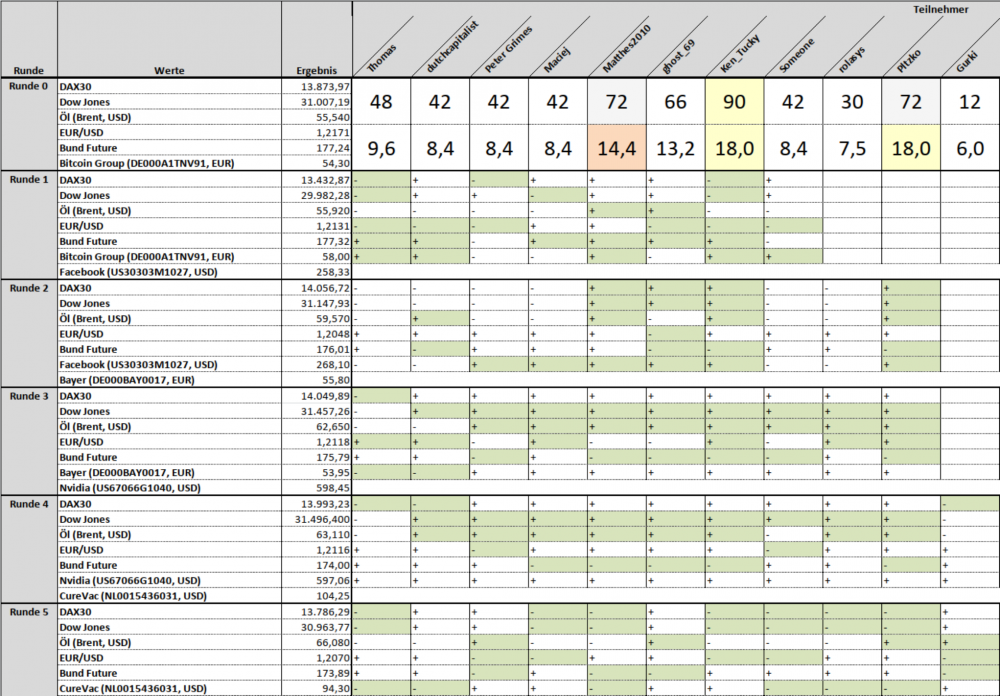Select the 'Runde 1' row label
The image size is (1000, 696).
tap(29, 179)
